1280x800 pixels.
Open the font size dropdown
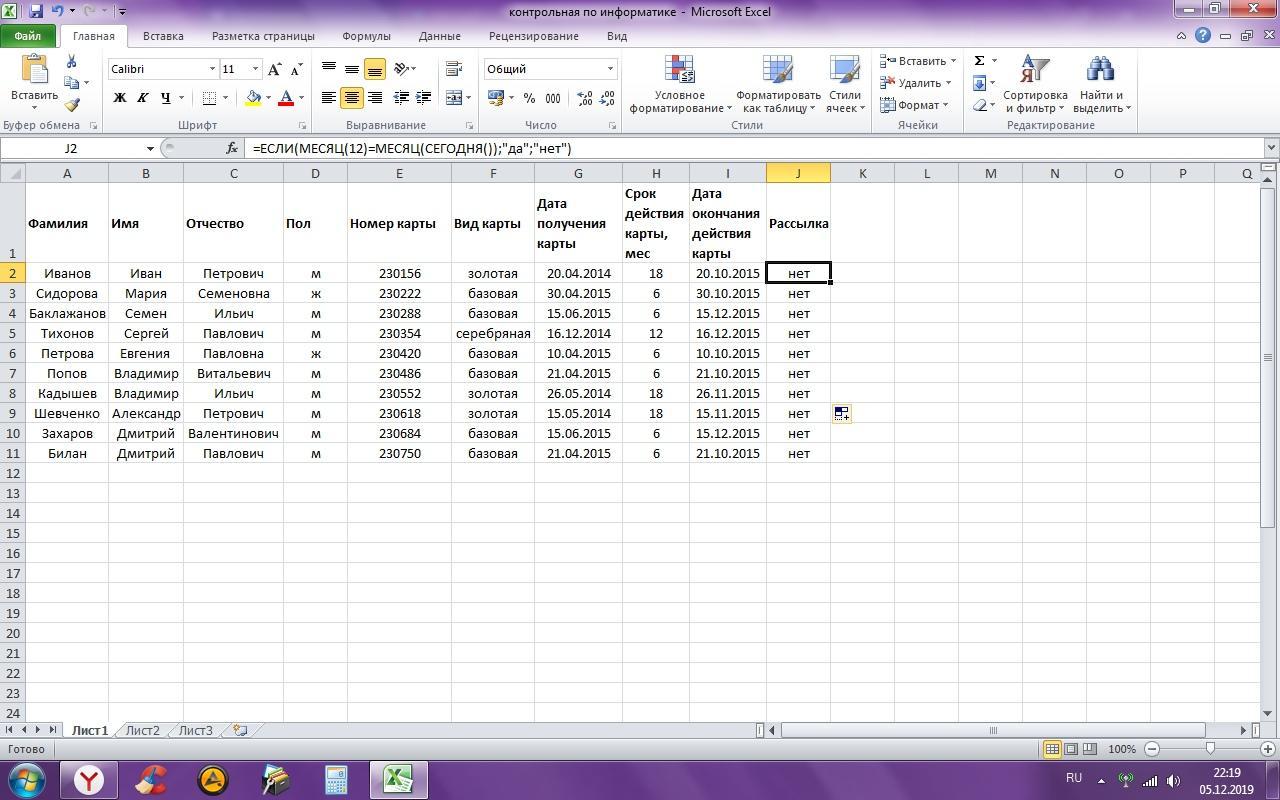(255, 69)
